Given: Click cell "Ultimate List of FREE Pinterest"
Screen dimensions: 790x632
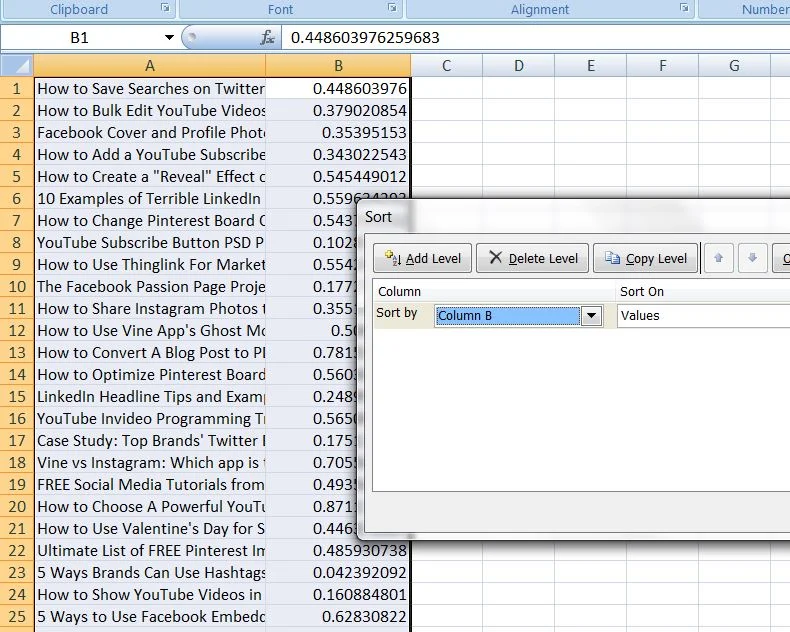Looking at the screenshot, I should click(x=150, y=550).
